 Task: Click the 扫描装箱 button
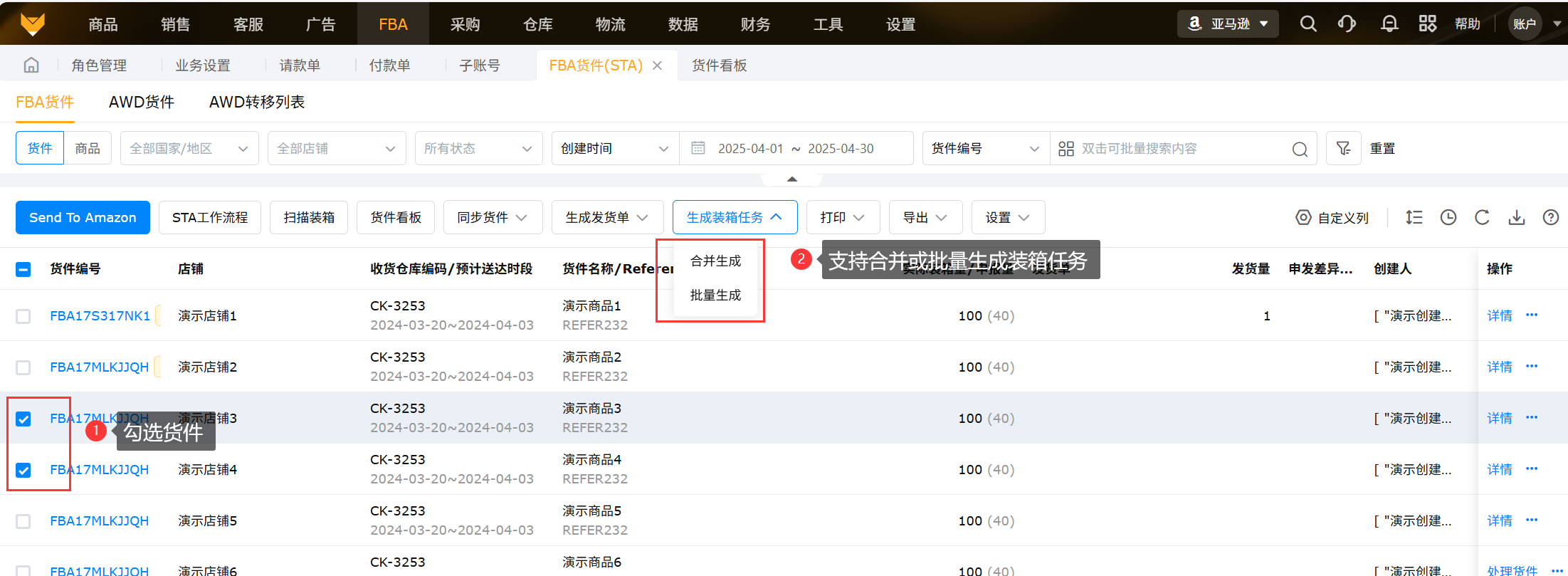click(309, 217)
